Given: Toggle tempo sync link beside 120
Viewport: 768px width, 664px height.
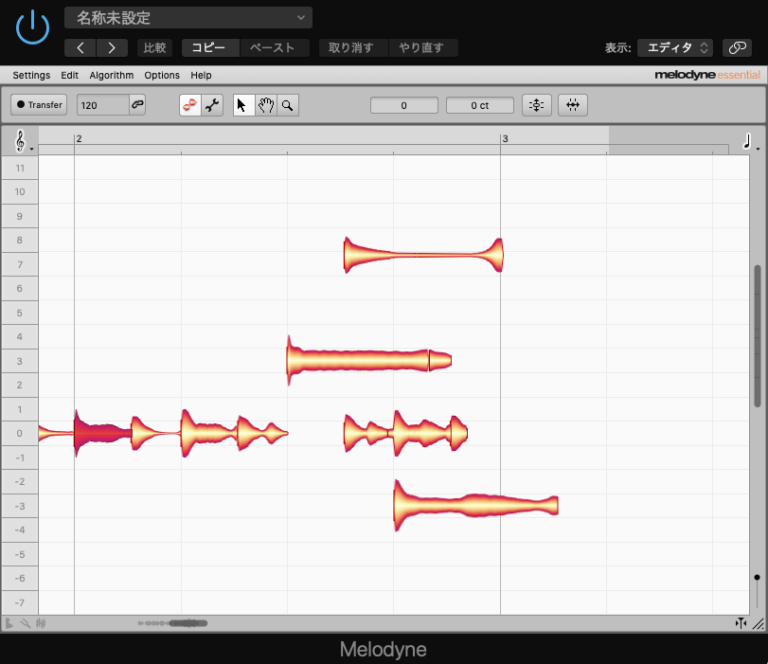Looking at the screenshot, I should coord(137,105).
